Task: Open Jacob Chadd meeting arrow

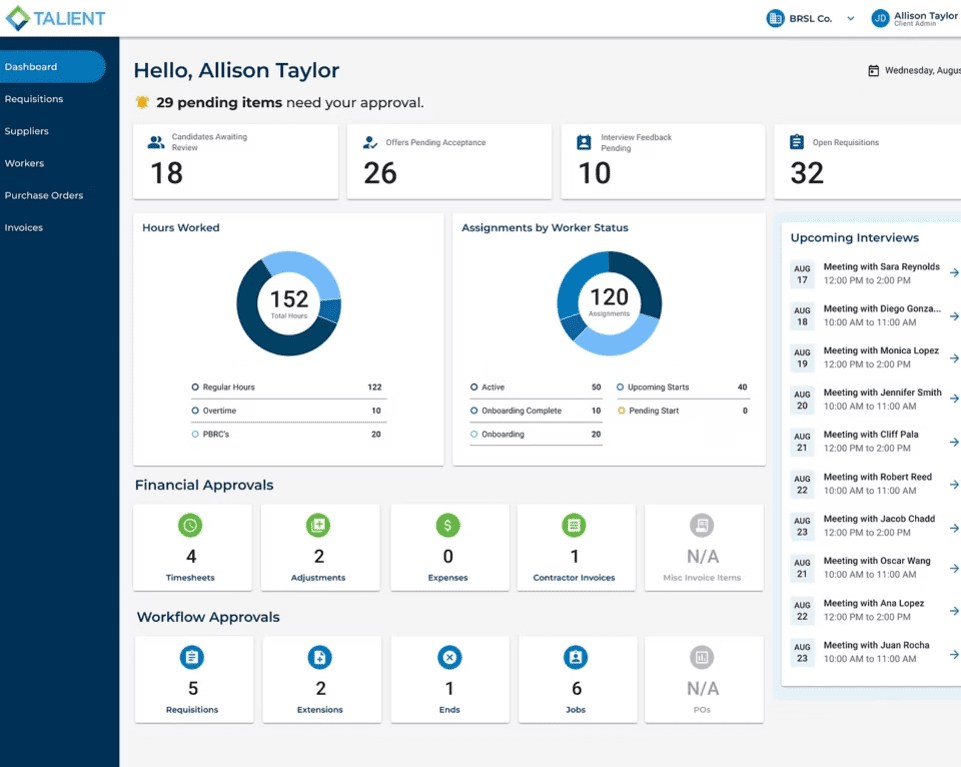Action: 954,528
